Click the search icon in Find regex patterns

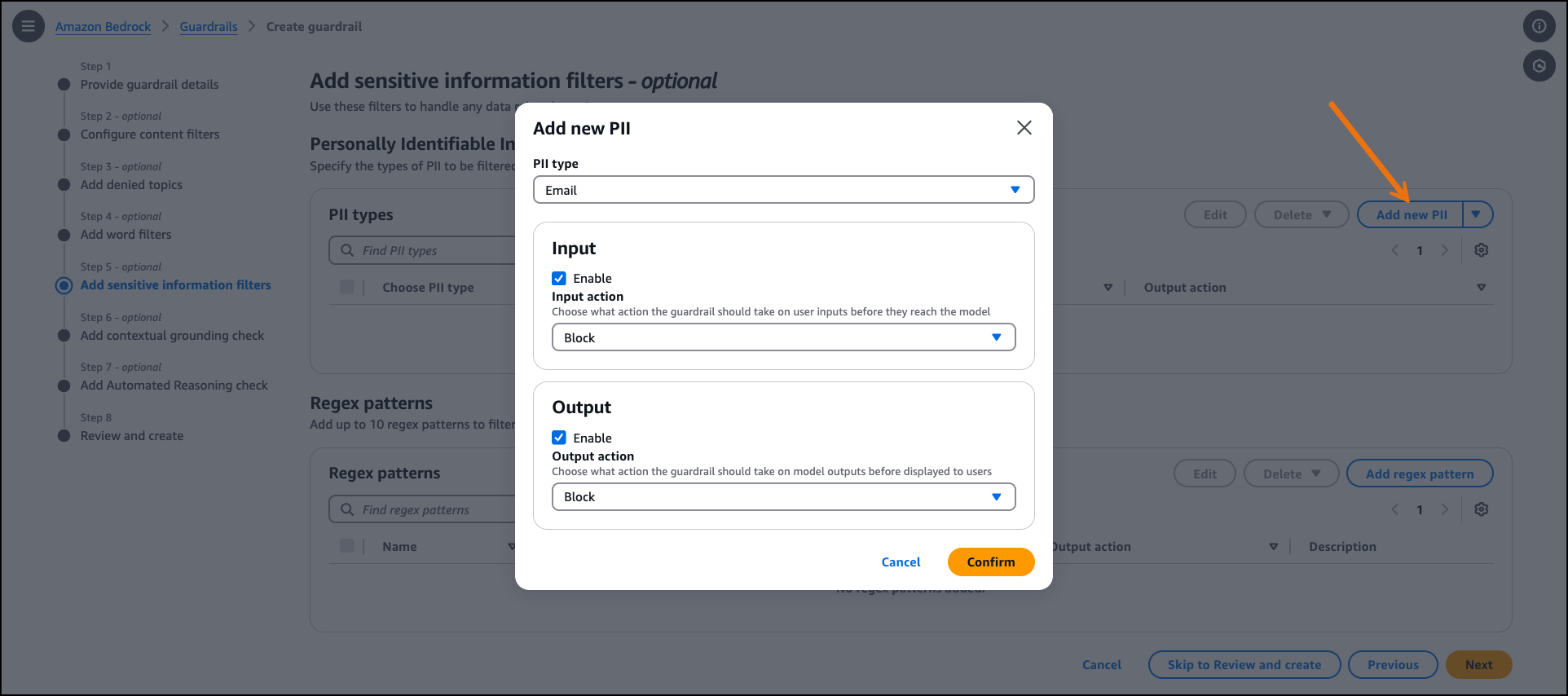(347, 509)
